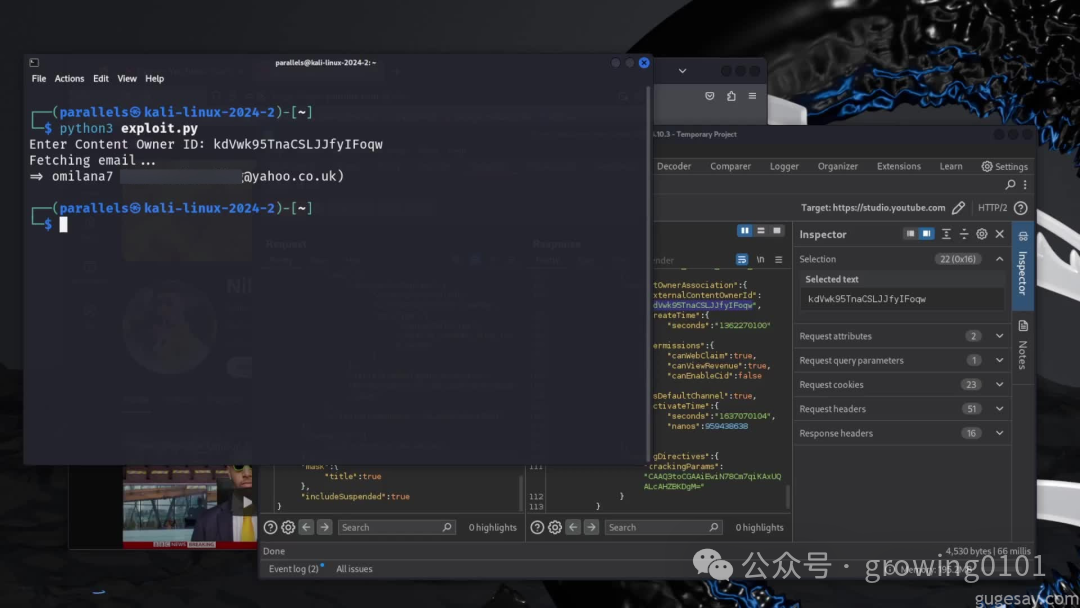The height and width of the screenshot is (608, 1080).
Task: Expand the Response headers section
Action: click(x=999, y=433)
